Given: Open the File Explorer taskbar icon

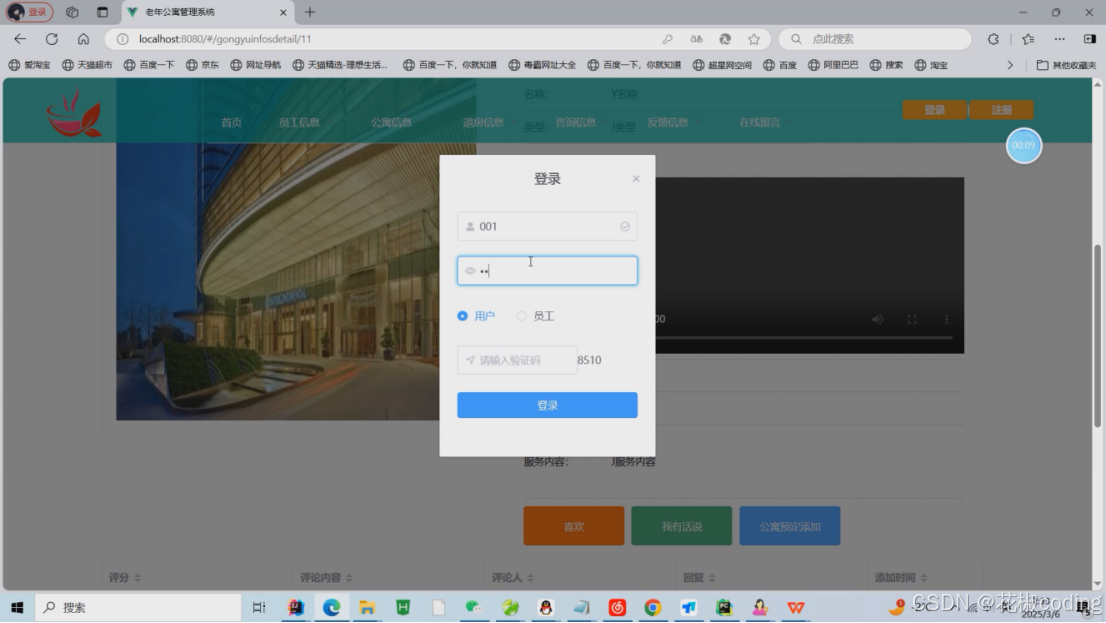Looking at the screenshot, I should click(367, 607).
